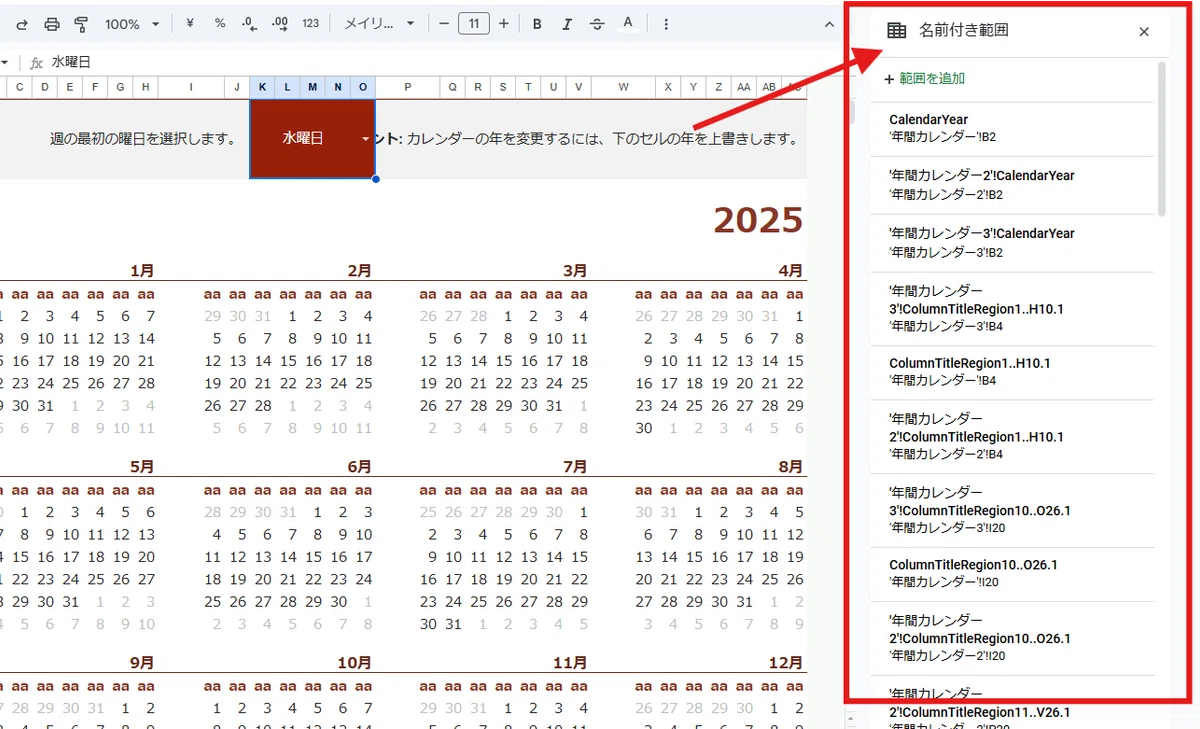Select column K header
This screenshot has width=1200, height=729.
point(262,87)
